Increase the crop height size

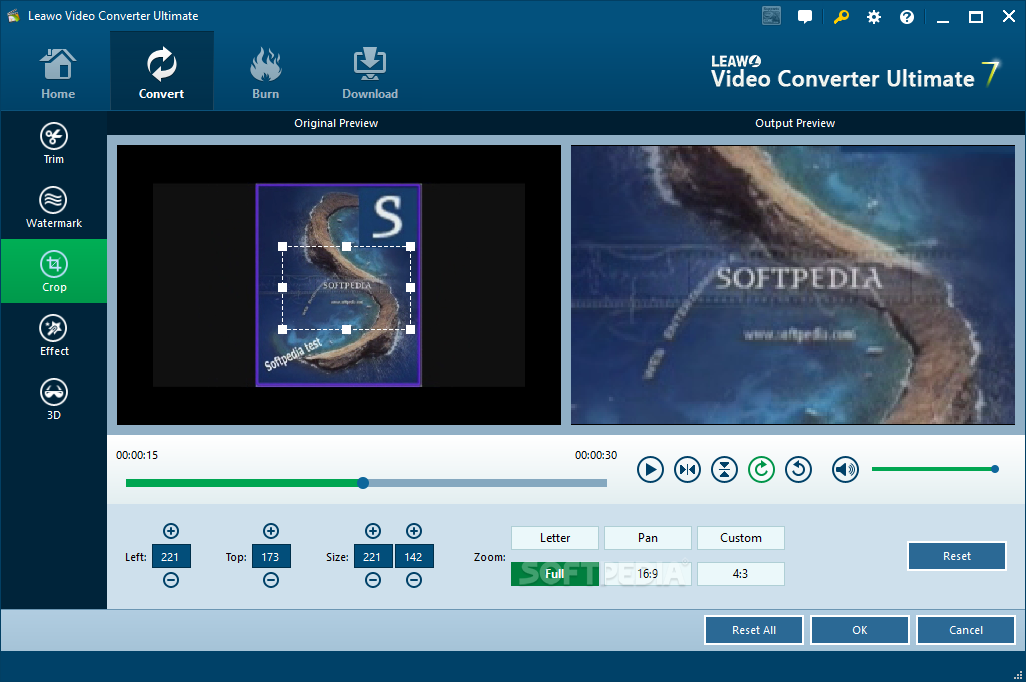(414, 531)
